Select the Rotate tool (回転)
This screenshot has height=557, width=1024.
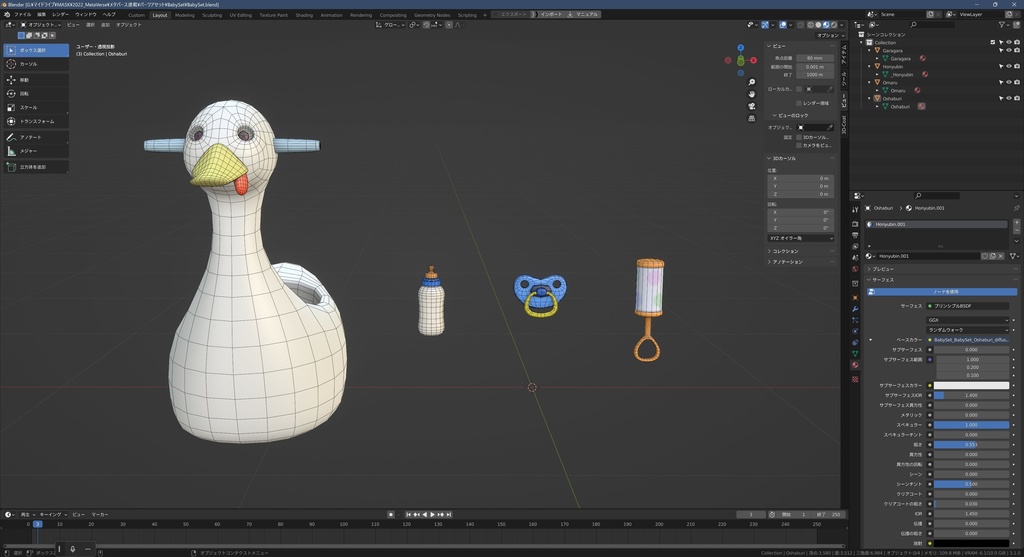point(36,93)
